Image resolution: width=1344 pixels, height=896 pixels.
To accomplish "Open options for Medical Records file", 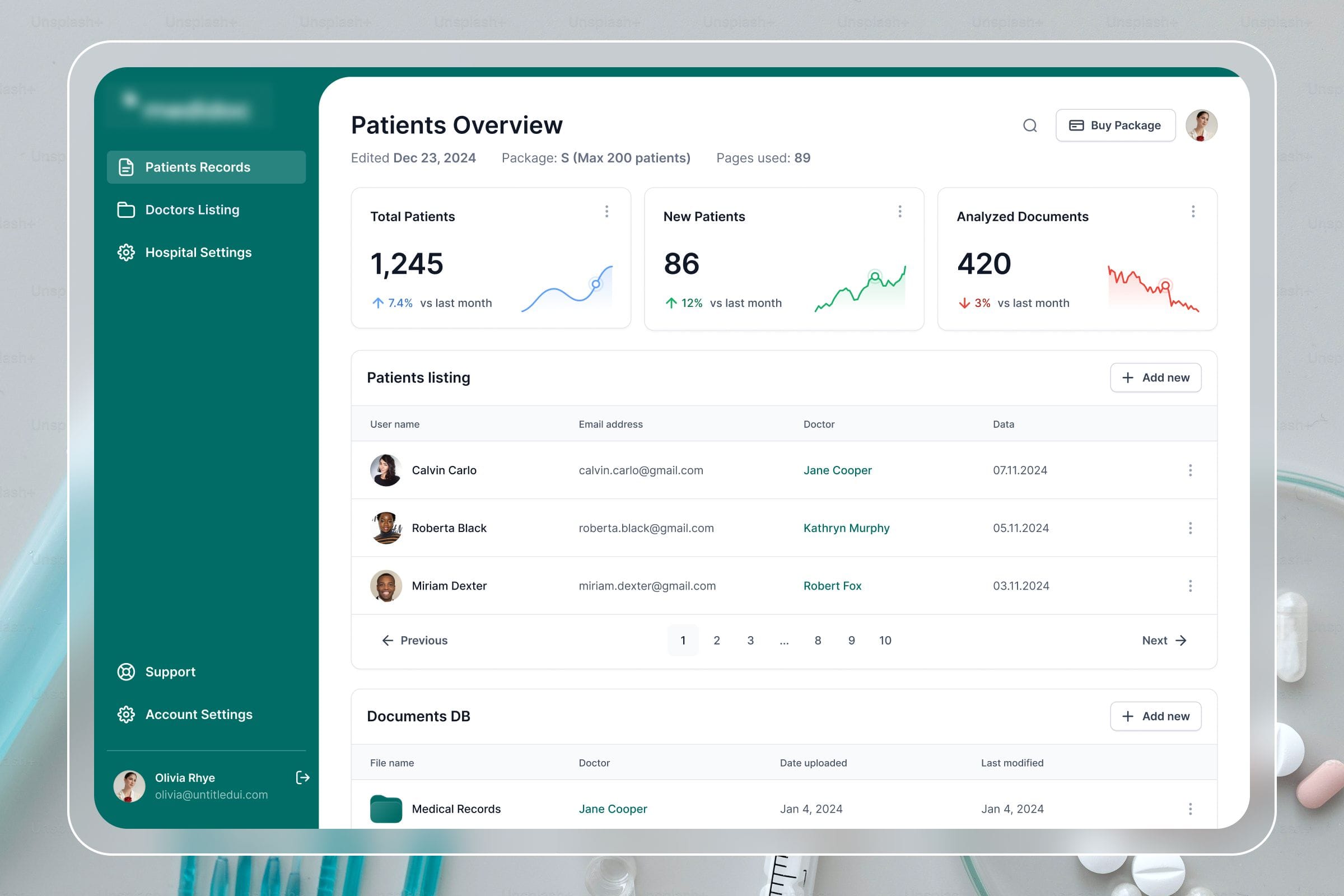I will pyautogui.click(x=1189, y=809).
